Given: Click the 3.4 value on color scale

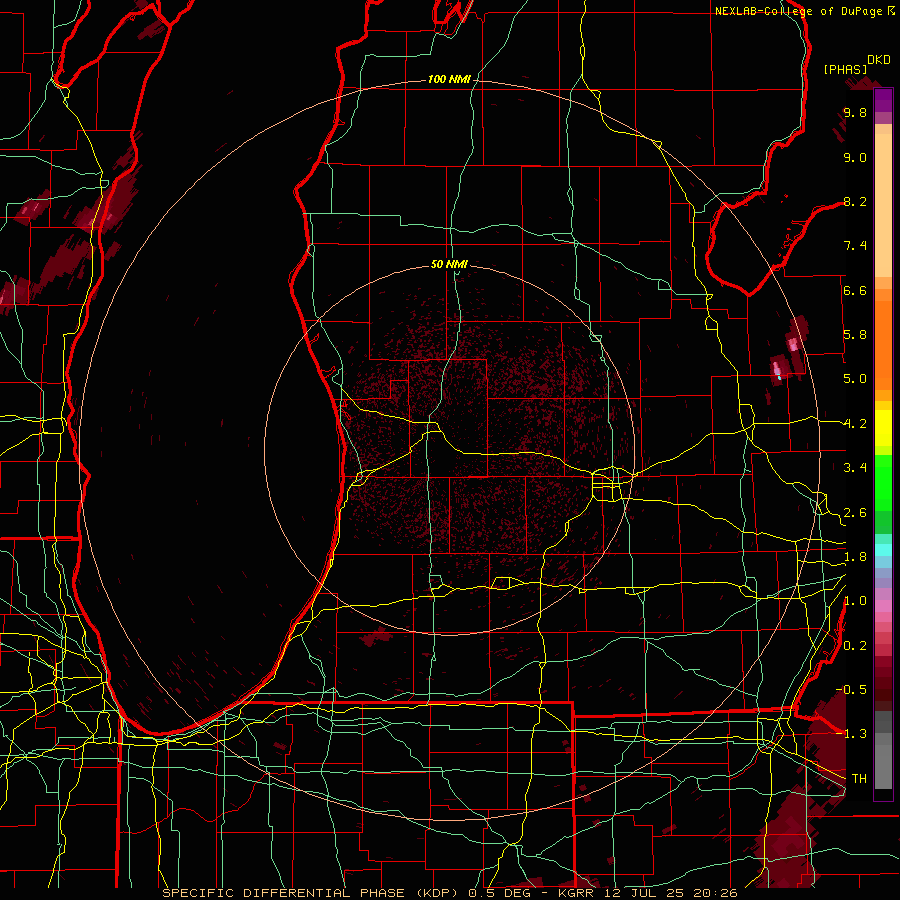Looking at the screenshot, I should click(x=855, y=468).
